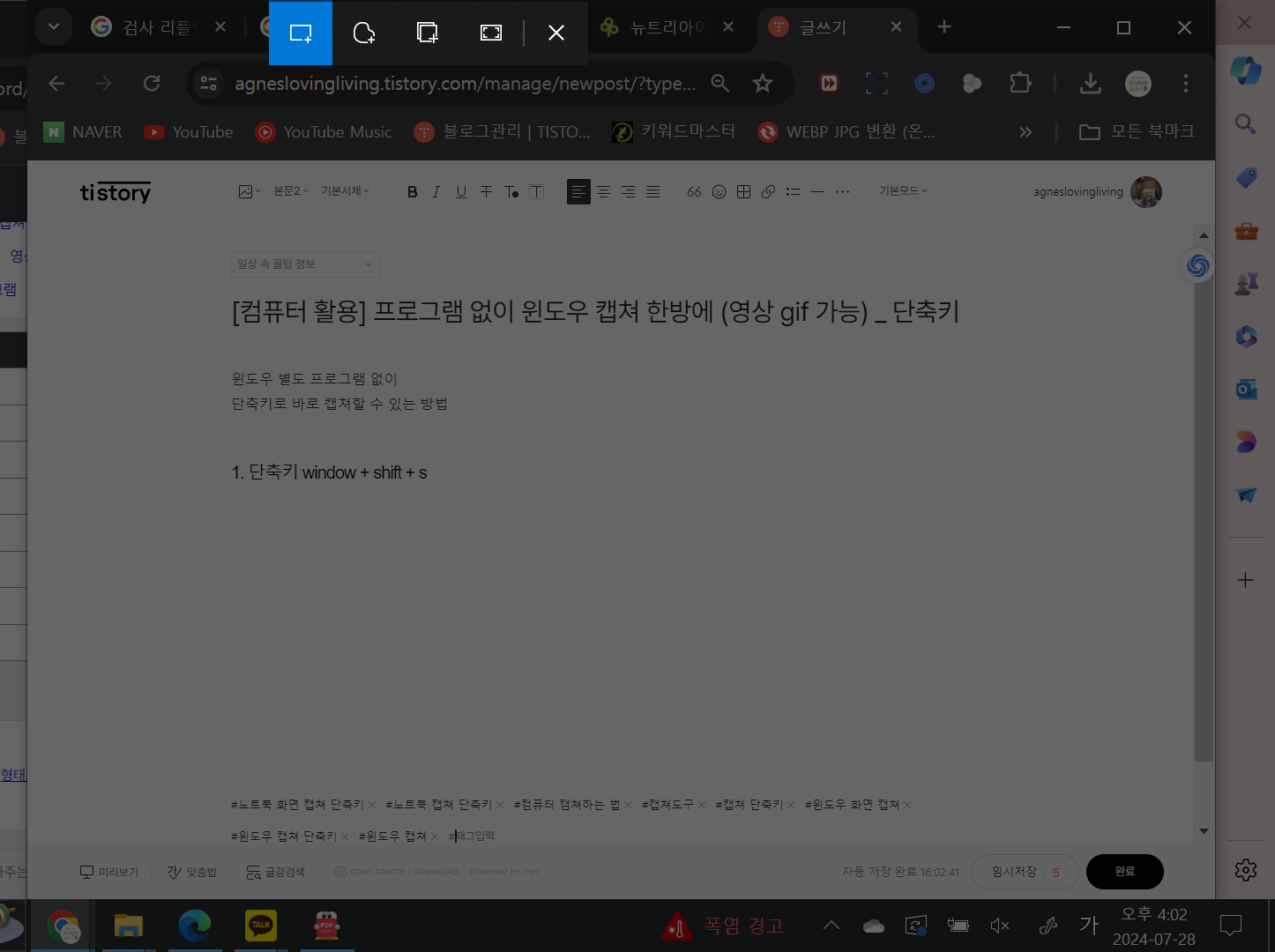Click the 완료 publish button
The width and height of the screenshot is (1275, 952).
(x=1124, y=871)
